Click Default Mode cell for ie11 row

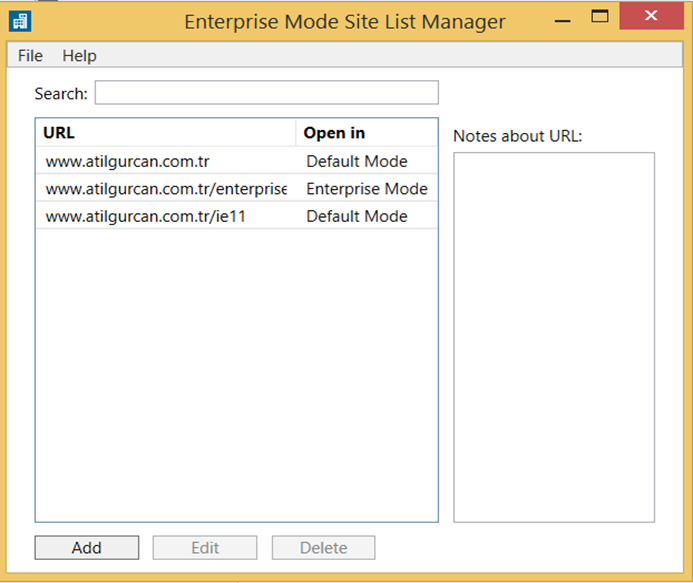pos(357,216)
